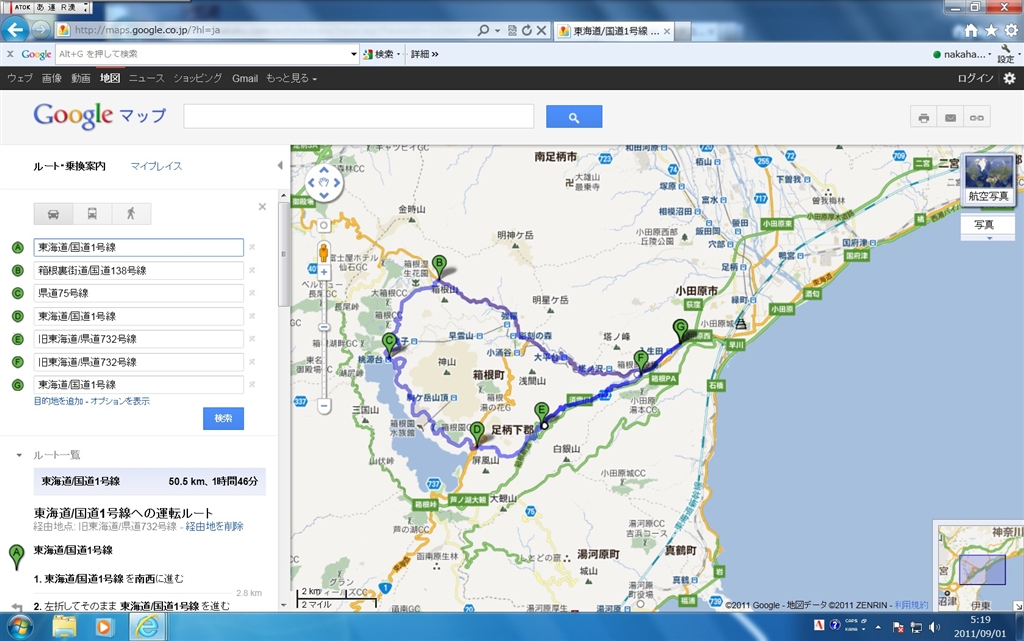The height and width of the screenshot is (641, 1024).
Task: Click map marker B on the route
Action: [440, 268]
